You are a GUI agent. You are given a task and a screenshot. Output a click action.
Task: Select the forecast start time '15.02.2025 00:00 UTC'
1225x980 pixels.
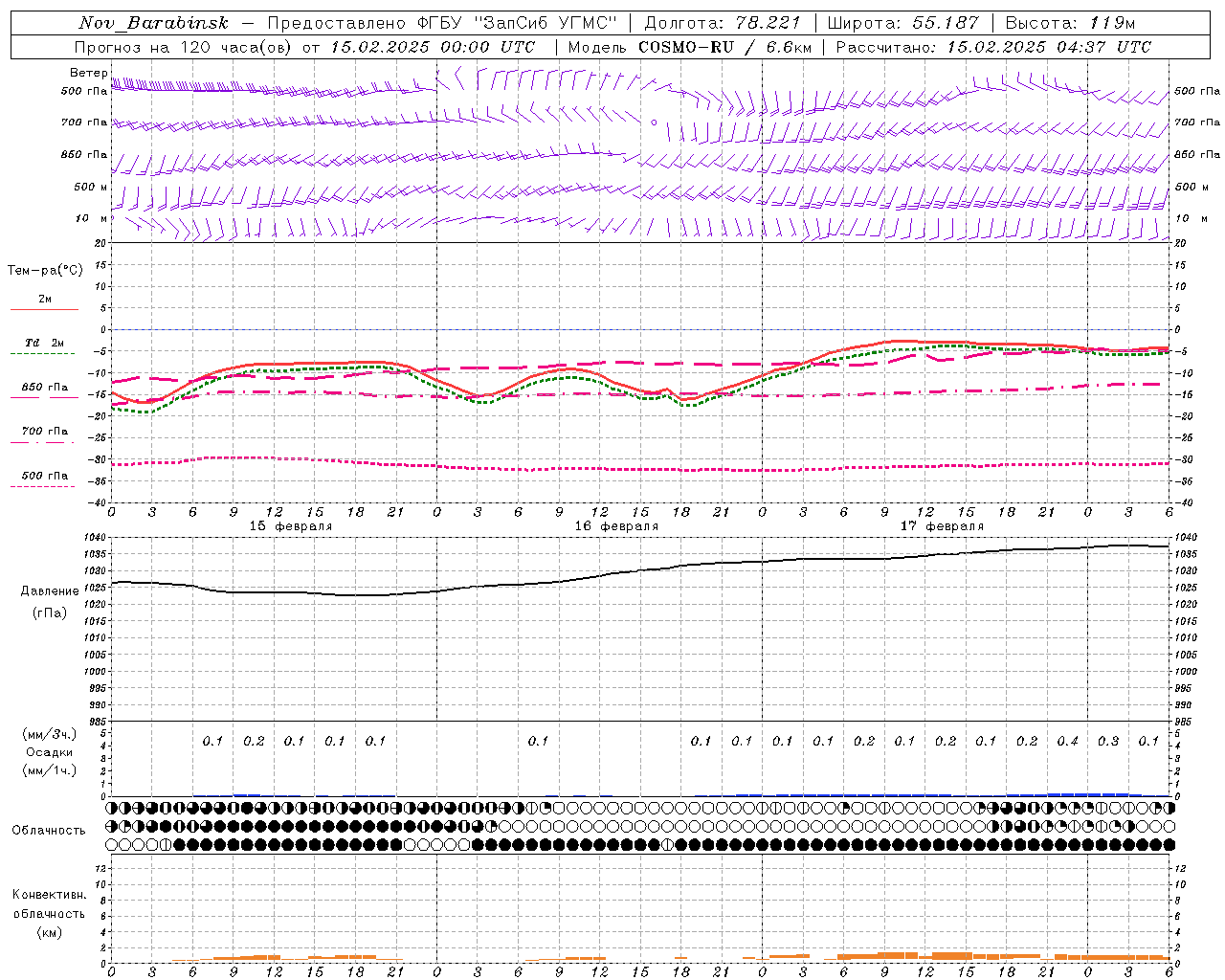click(433, 47)
